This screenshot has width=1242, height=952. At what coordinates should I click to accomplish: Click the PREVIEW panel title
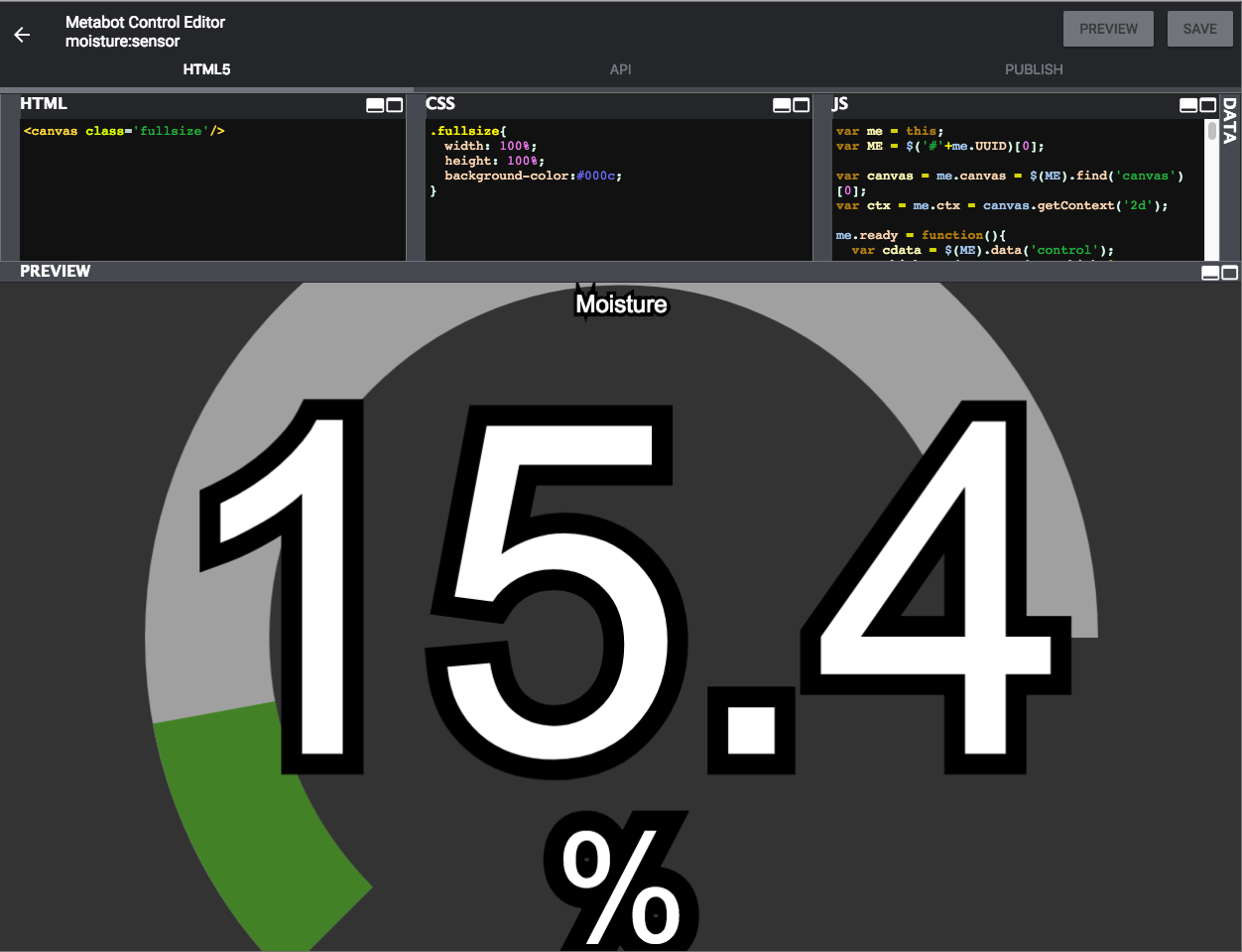pyautogui.click(x=56, y=271)
